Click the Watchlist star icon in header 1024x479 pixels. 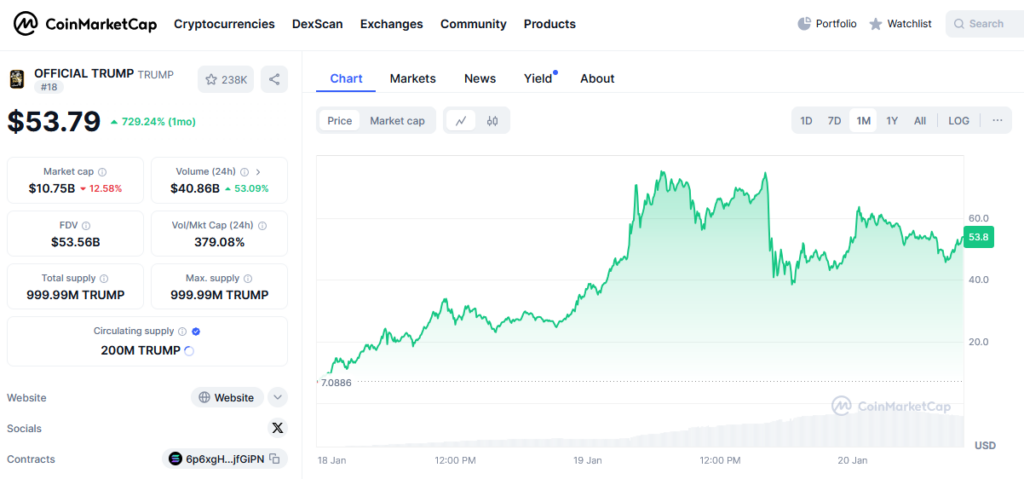(875, 24)
